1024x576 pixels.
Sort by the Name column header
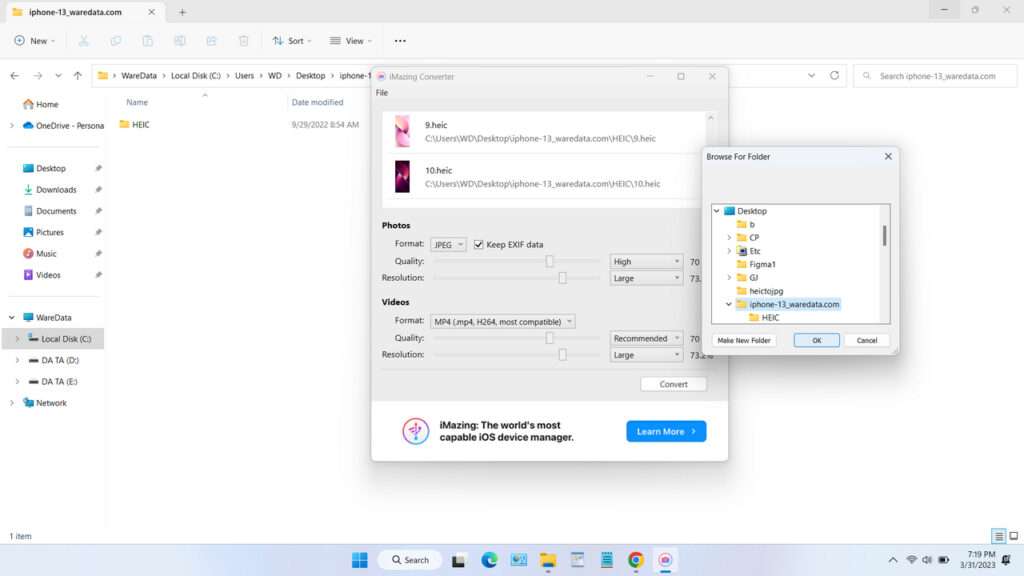[x=137, y=103]
